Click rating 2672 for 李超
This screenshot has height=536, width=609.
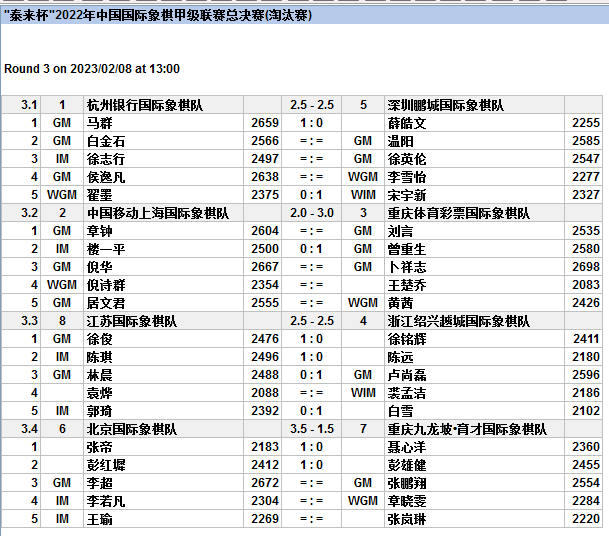pos(265,483)
